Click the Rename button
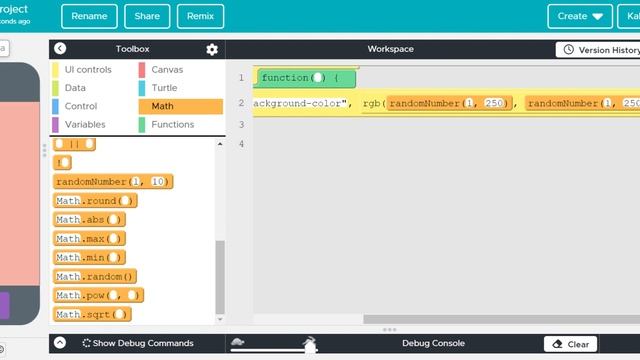Viewport: 640px width, 360px height. pyautogui.click(x=89, y=16)
